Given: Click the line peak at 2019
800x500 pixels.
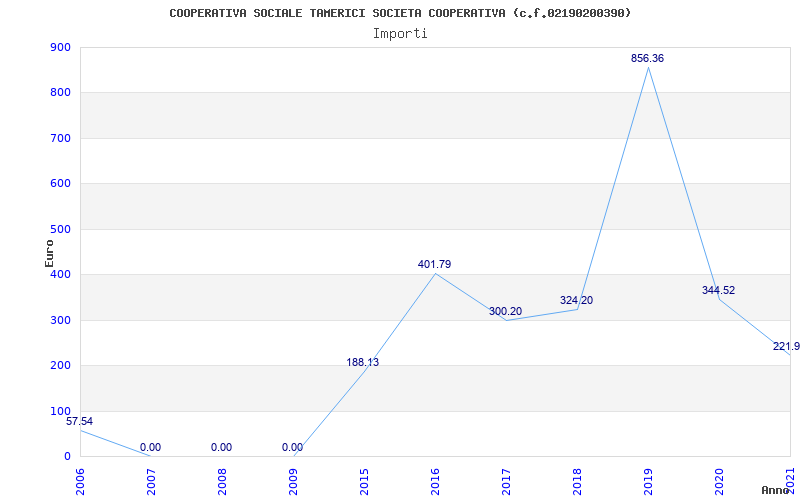Looking at the screenshot, I should 648,67.
